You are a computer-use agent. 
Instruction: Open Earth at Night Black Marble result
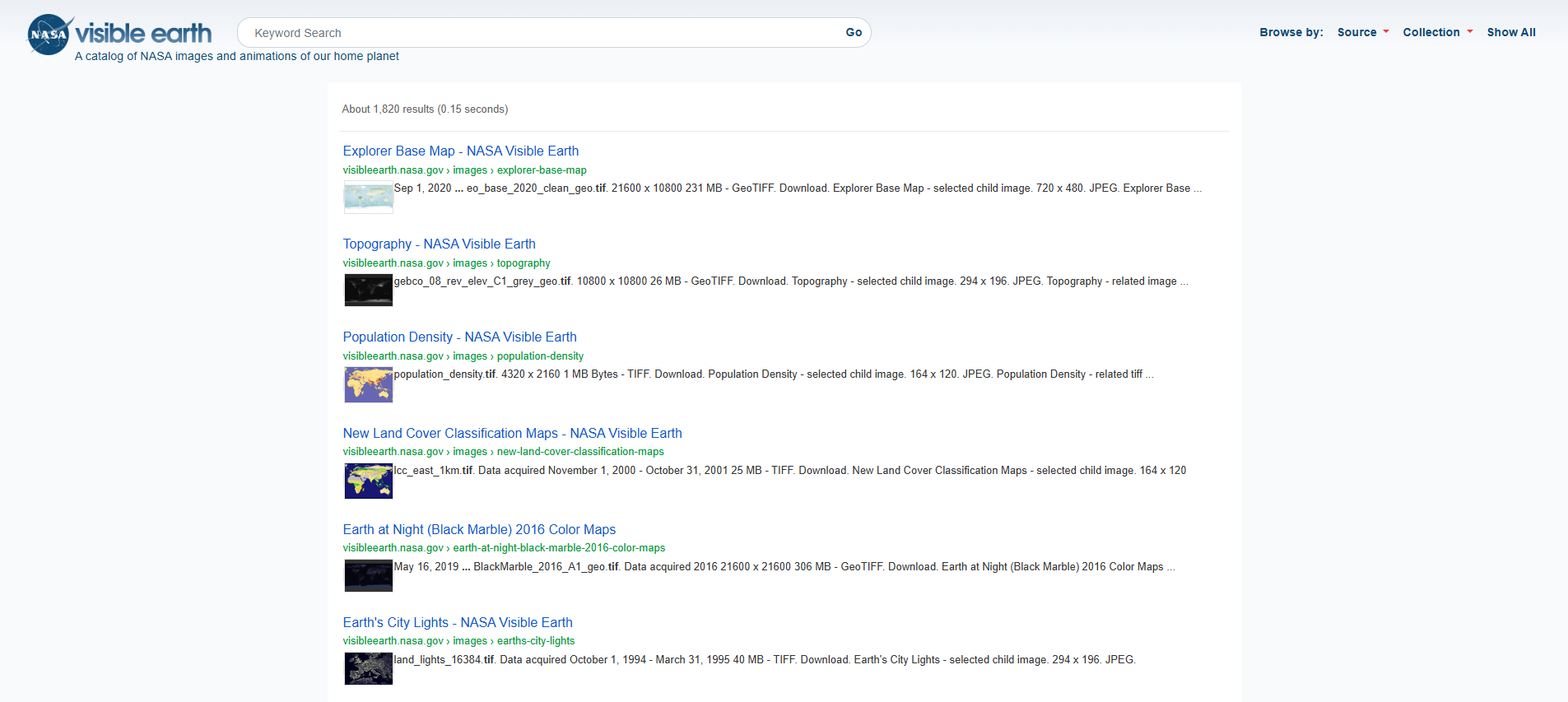pyautogui.click(x=479, y=529)
